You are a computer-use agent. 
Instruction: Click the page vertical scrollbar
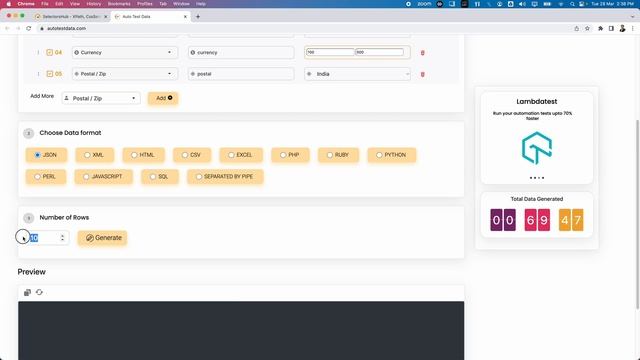pos(637,214)
